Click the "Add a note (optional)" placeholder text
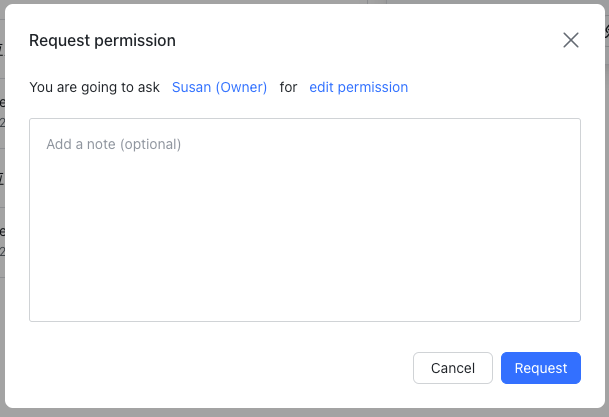The width and height of the screenshot is (609, 417). pyautogui.click(x=113, y=144)
